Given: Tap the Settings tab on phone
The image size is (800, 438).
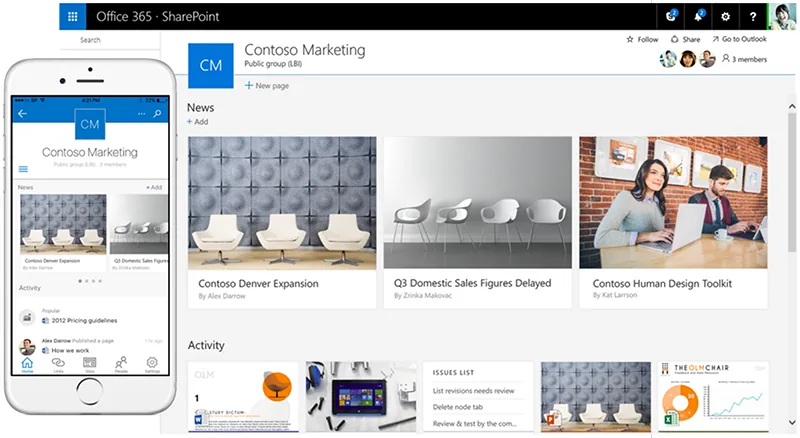Looking at the screenshot, I should [152, 364].
